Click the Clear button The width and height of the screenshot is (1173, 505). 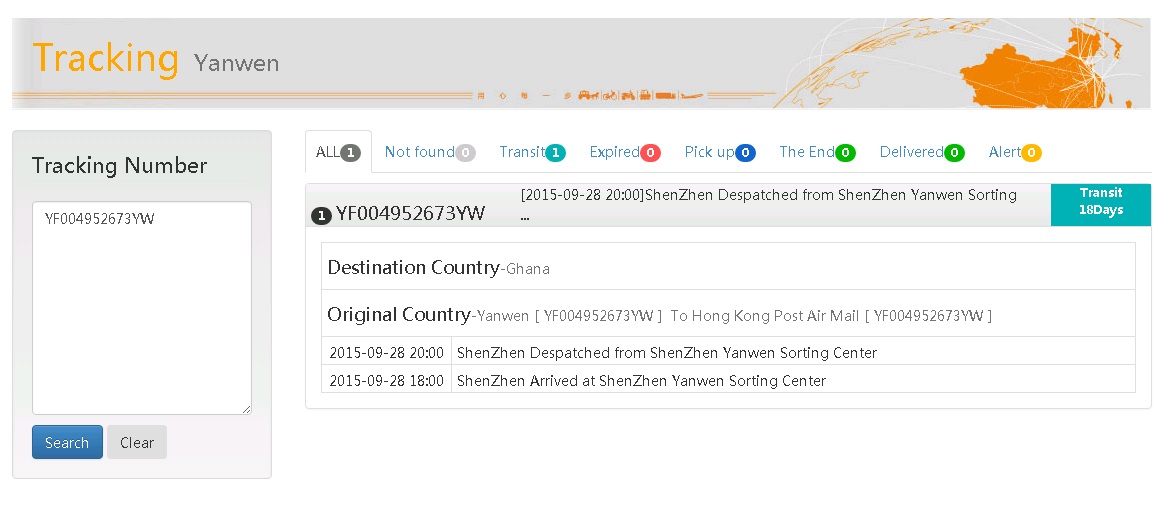click(x=137, y=443)
